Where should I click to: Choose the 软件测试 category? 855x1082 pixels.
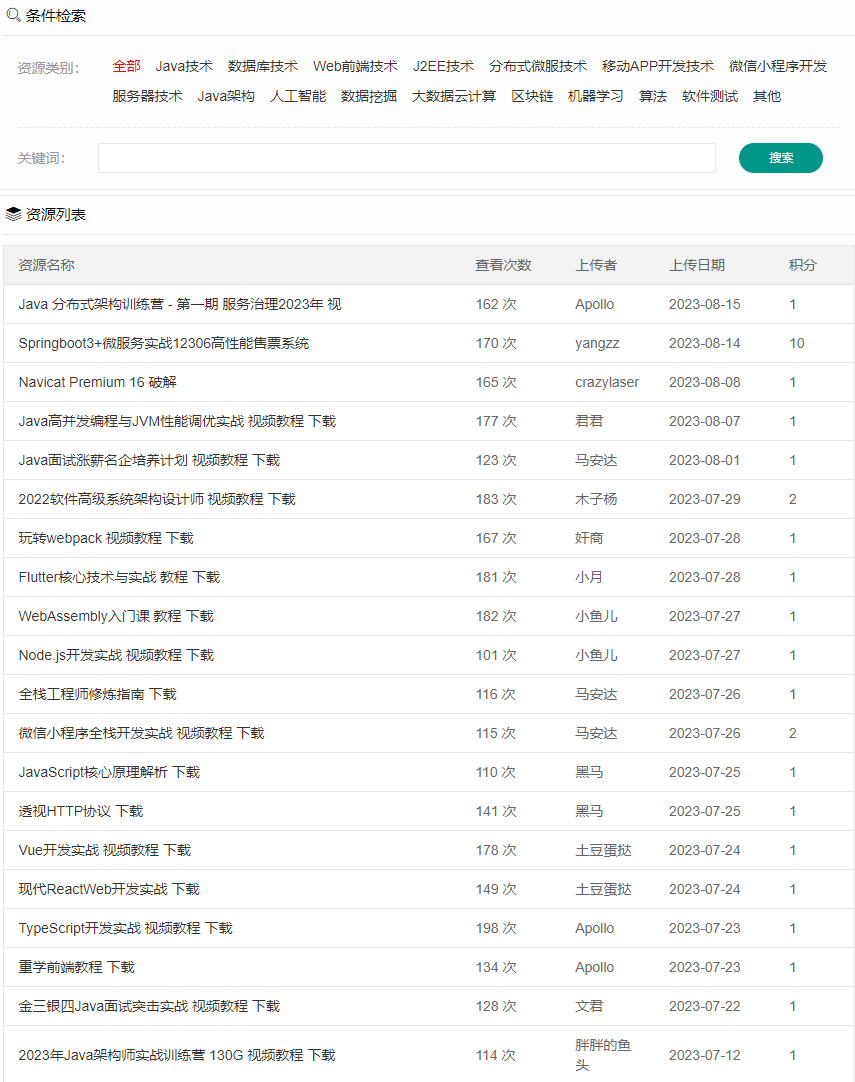tap(709, 96)
